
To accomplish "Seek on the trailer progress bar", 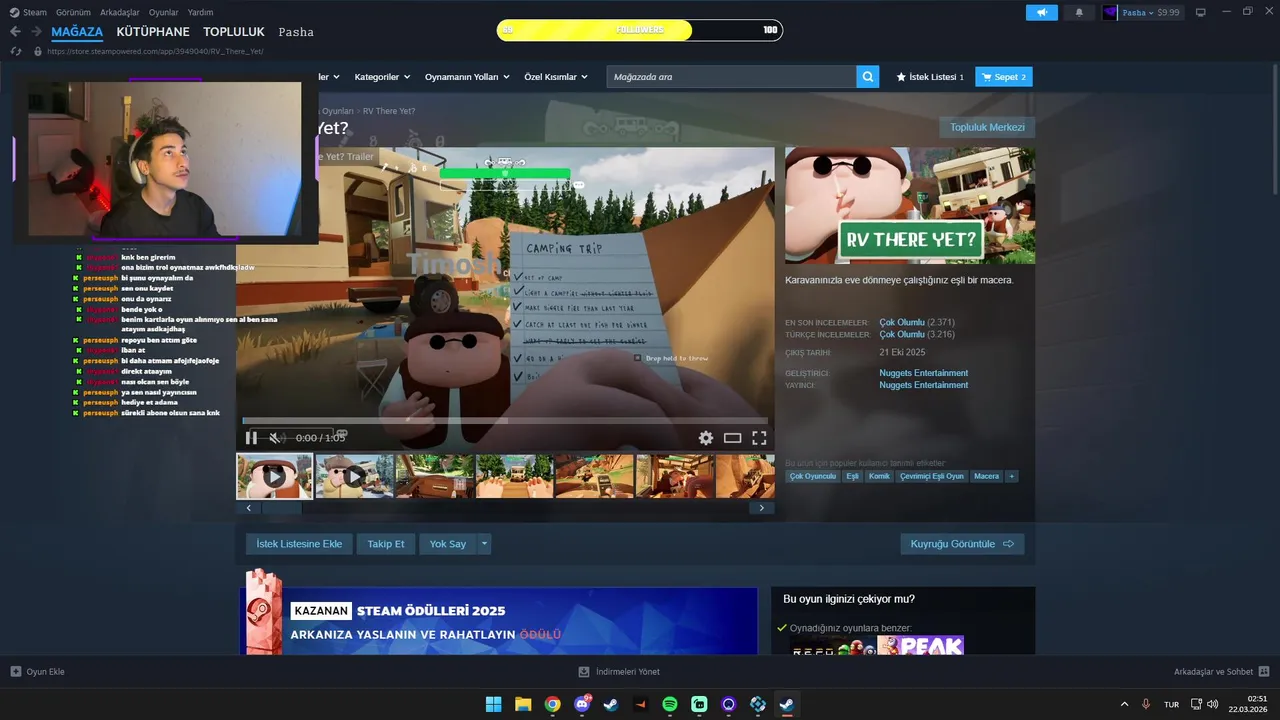I will 505,421.
